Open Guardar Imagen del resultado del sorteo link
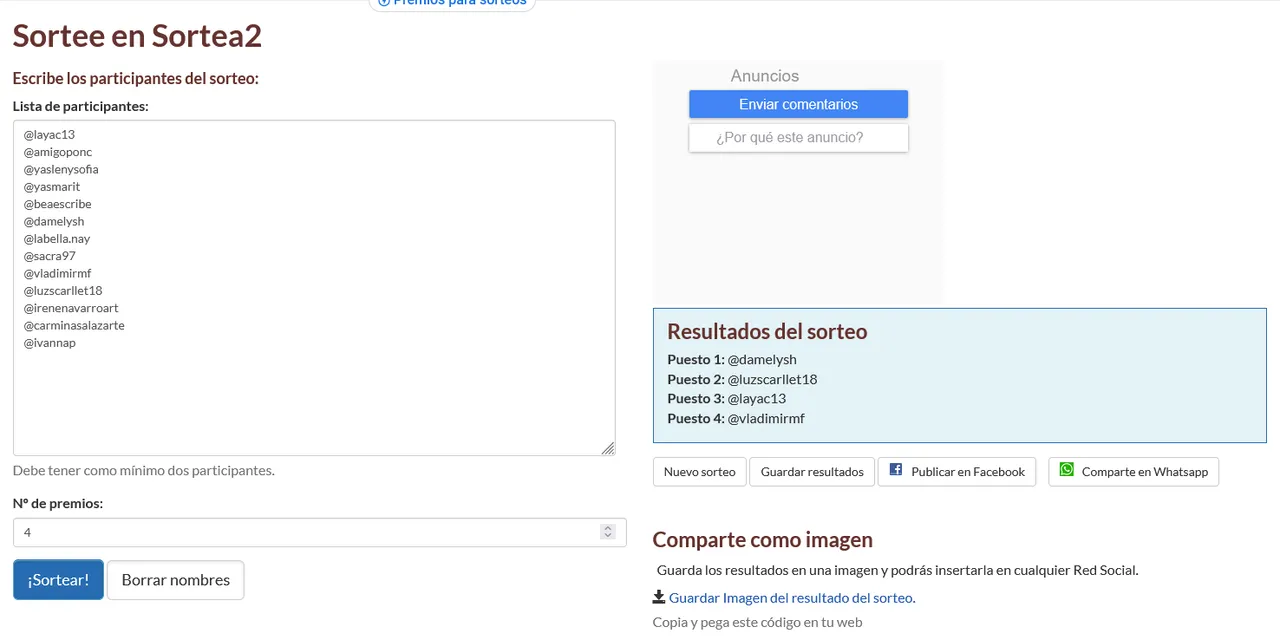Image resolution: width=1280 pixels, height=640 pixels. (x=791, y=598)
